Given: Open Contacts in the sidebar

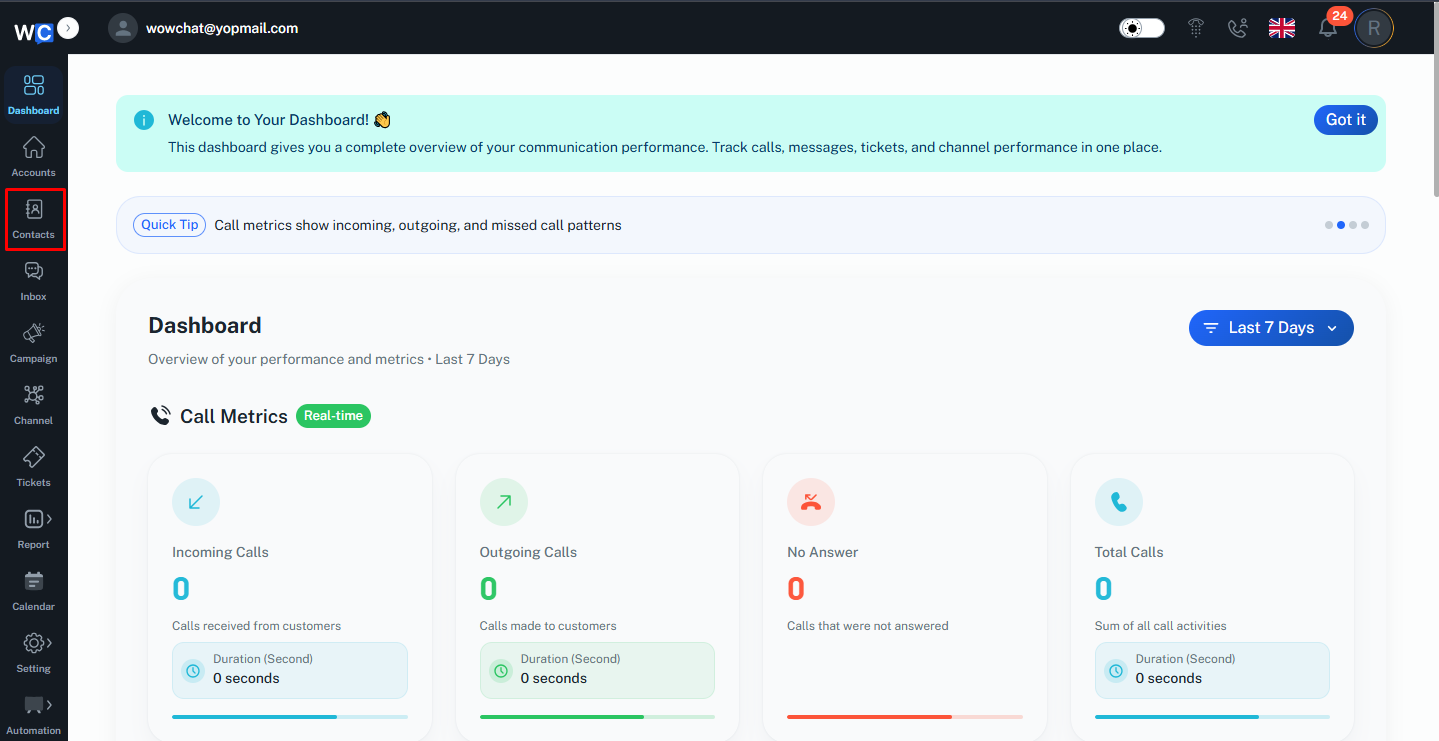Looking at the screenshot, I should tap(34, 219).
